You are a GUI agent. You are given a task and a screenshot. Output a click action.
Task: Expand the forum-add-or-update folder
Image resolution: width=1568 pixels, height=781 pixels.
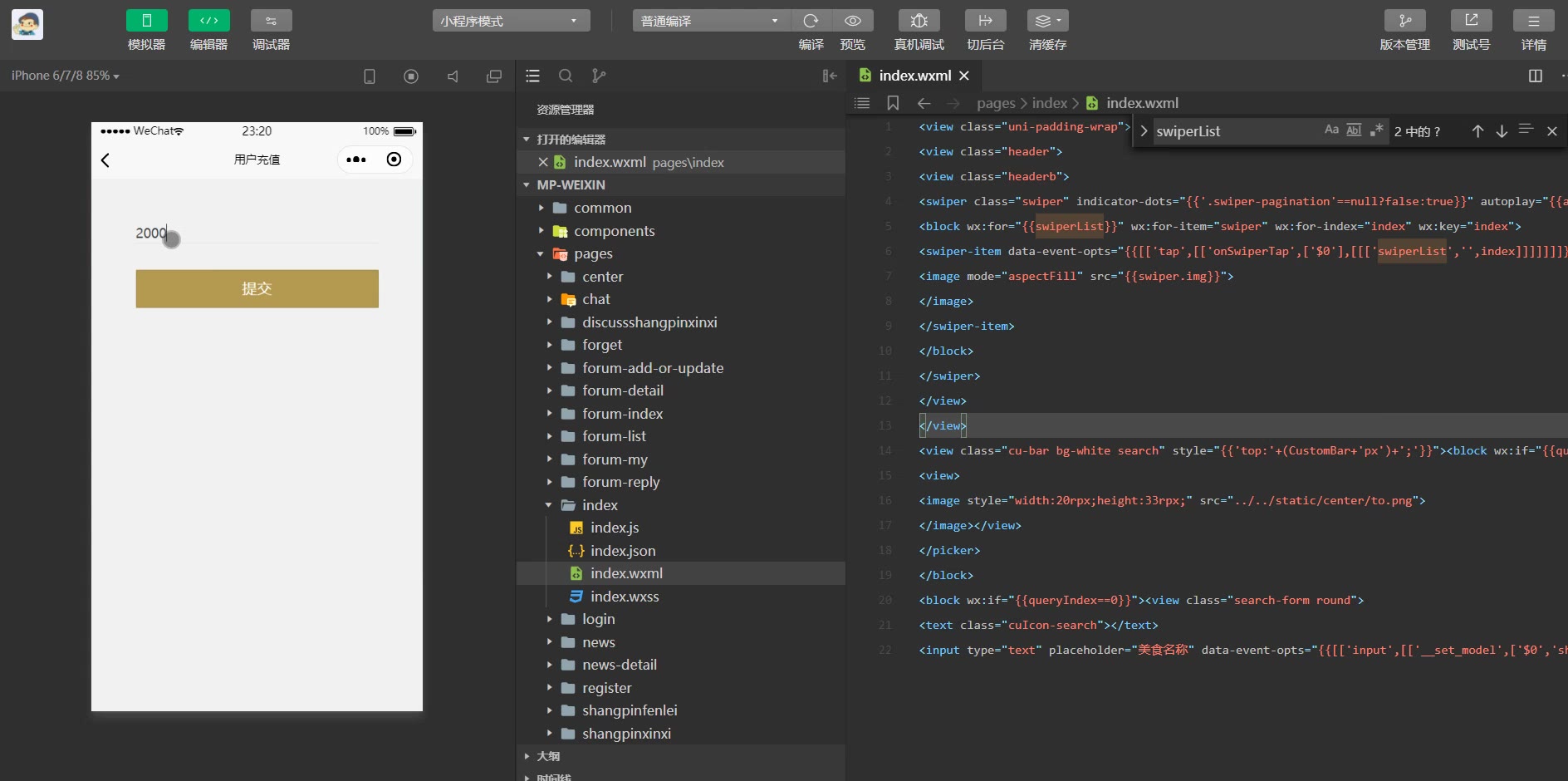pos(681,368)
